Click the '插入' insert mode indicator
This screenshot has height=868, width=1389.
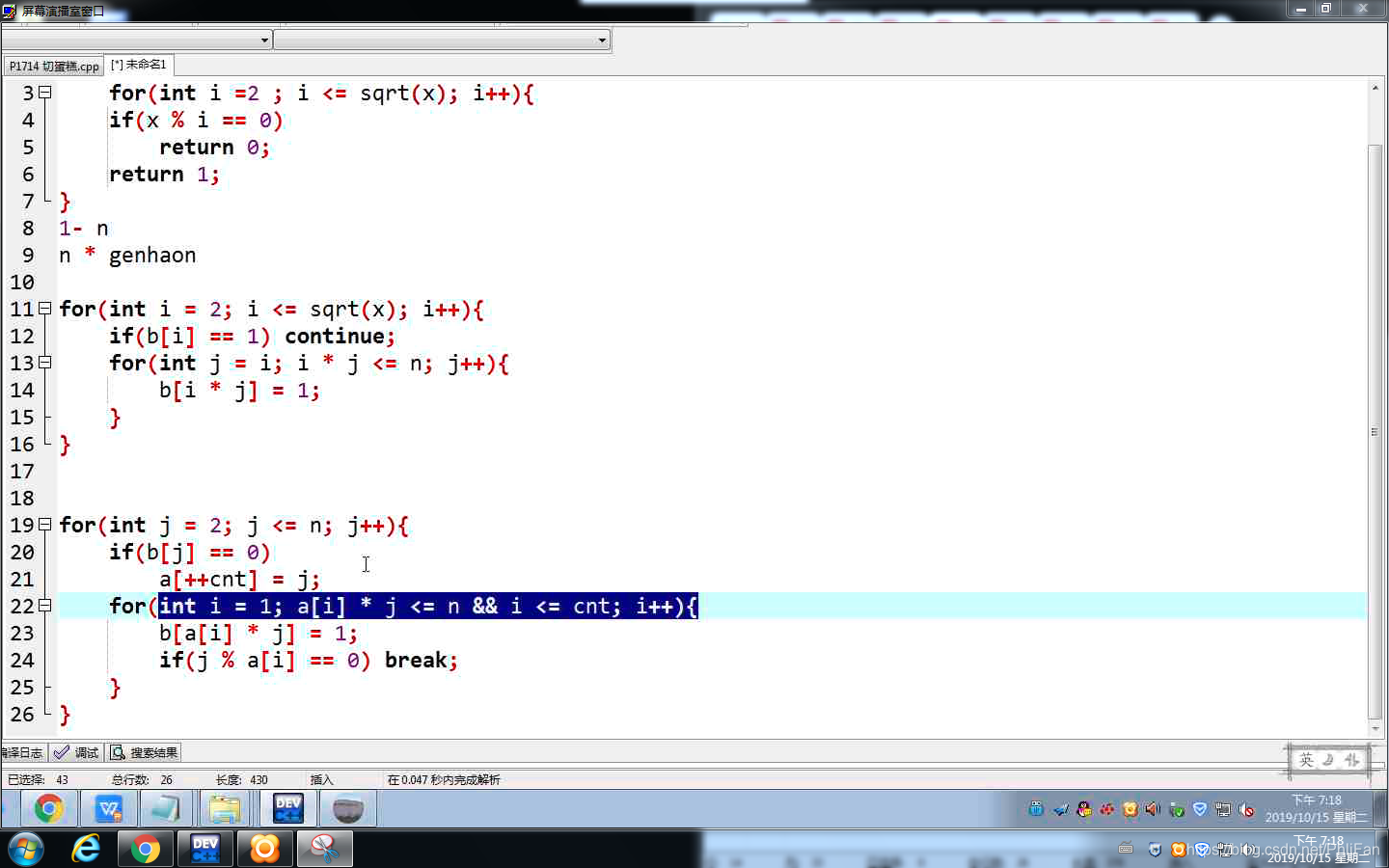click(321, 779)
